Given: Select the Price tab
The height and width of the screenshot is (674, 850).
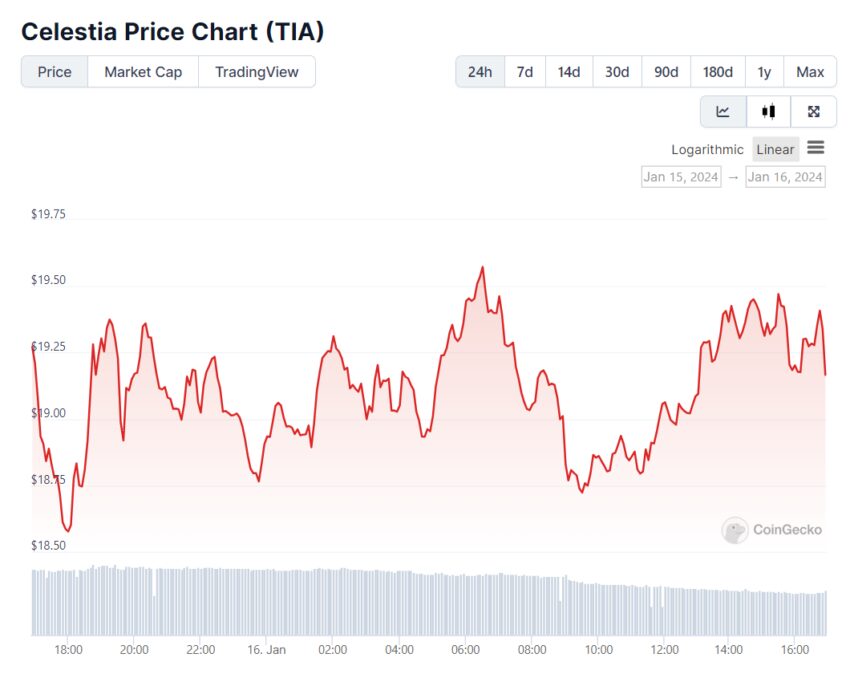Looking at the screenshot, I should click(x=55, y=72).
